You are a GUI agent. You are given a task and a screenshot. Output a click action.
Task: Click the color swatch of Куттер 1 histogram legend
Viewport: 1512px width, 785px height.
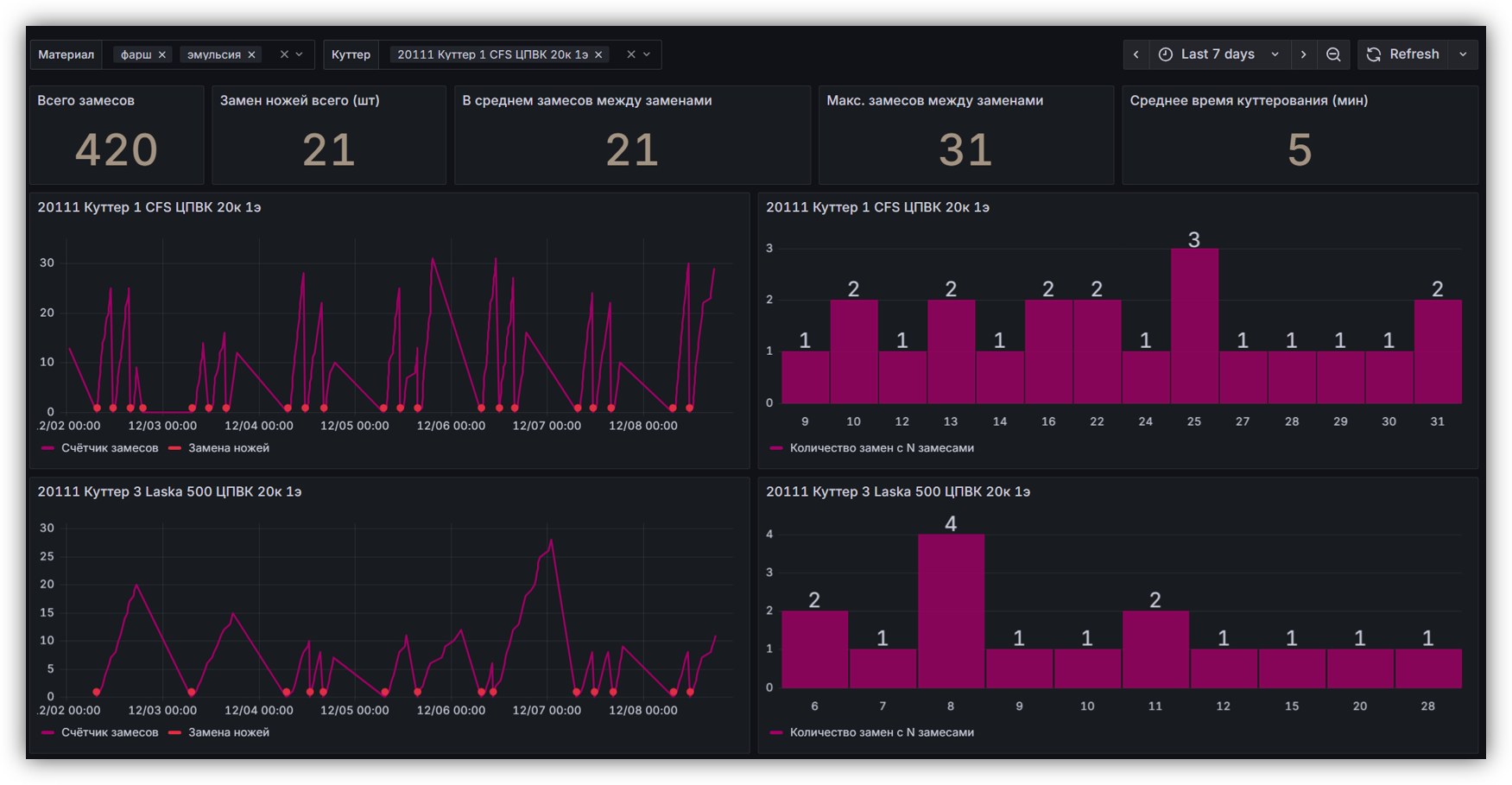(x=776, y=448)
